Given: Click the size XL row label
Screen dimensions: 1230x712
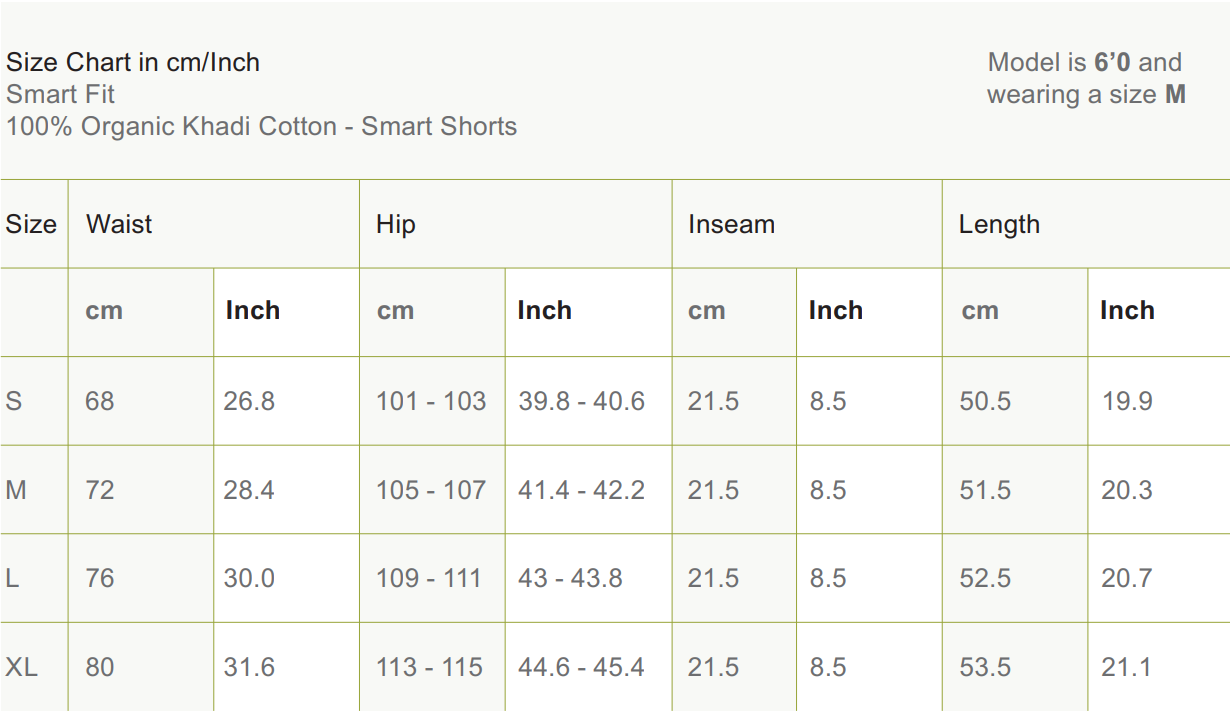Looking at the screenshot, I should point(21,667).
